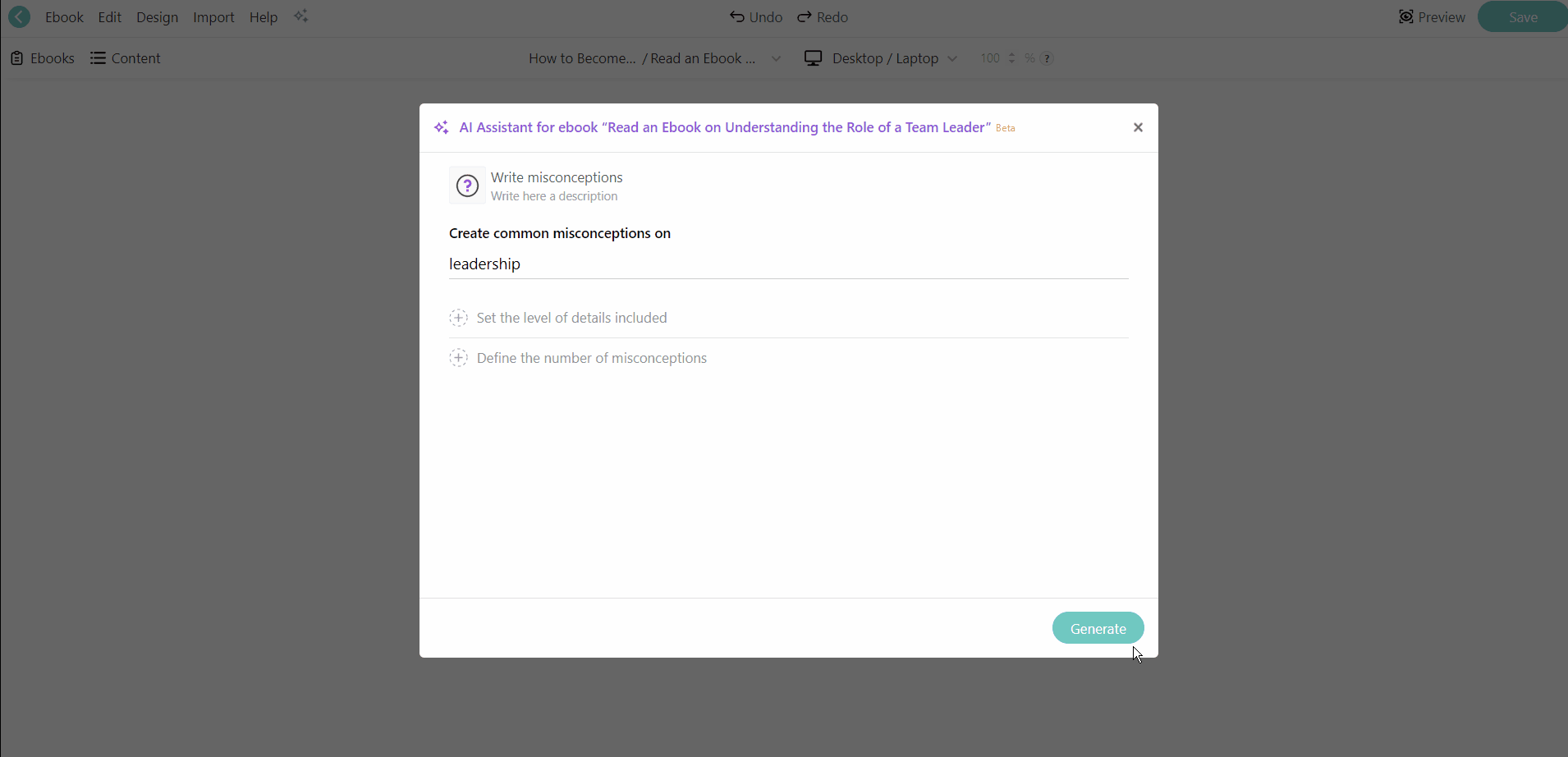Expand Set the level of details included
This screenshot has width=1568, height=757.
[458, 318]
